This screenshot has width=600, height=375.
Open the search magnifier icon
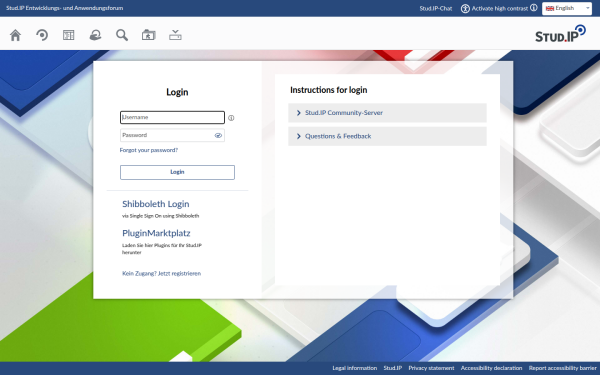122,35
